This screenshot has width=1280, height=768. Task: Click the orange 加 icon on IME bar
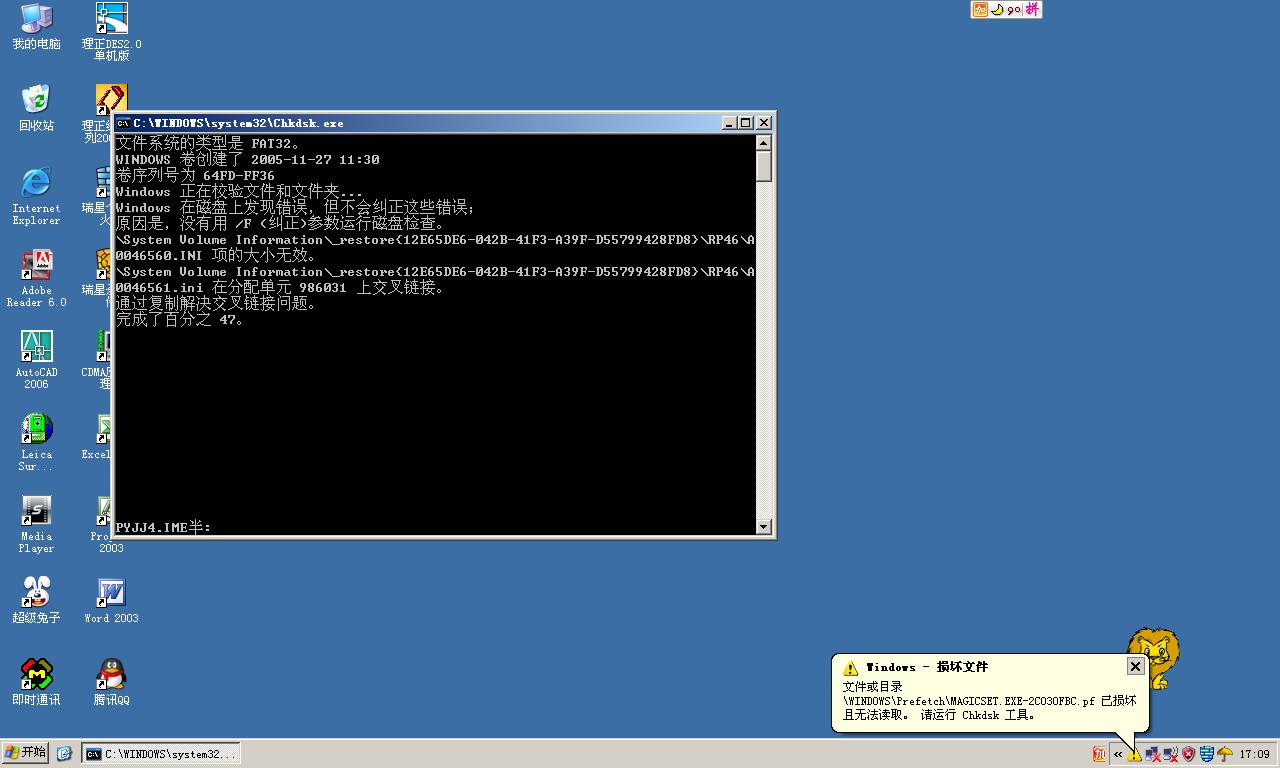pos(980,9)
